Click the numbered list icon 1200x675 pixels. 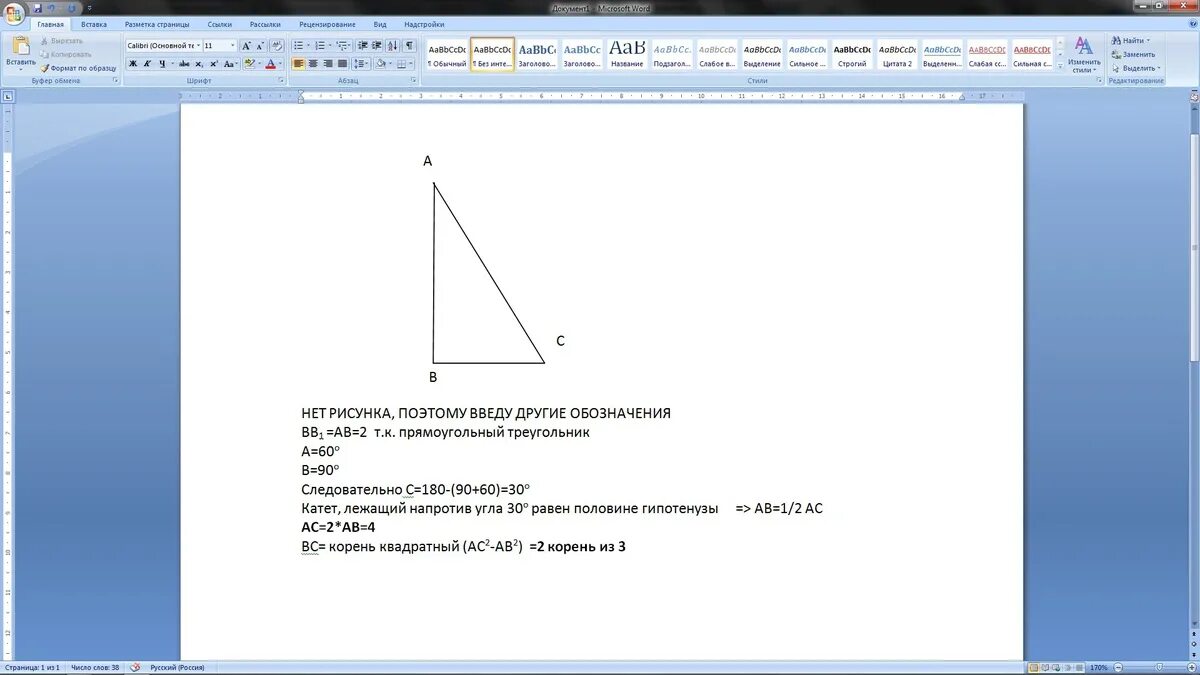pyautogui.click(x=320, y=45)
